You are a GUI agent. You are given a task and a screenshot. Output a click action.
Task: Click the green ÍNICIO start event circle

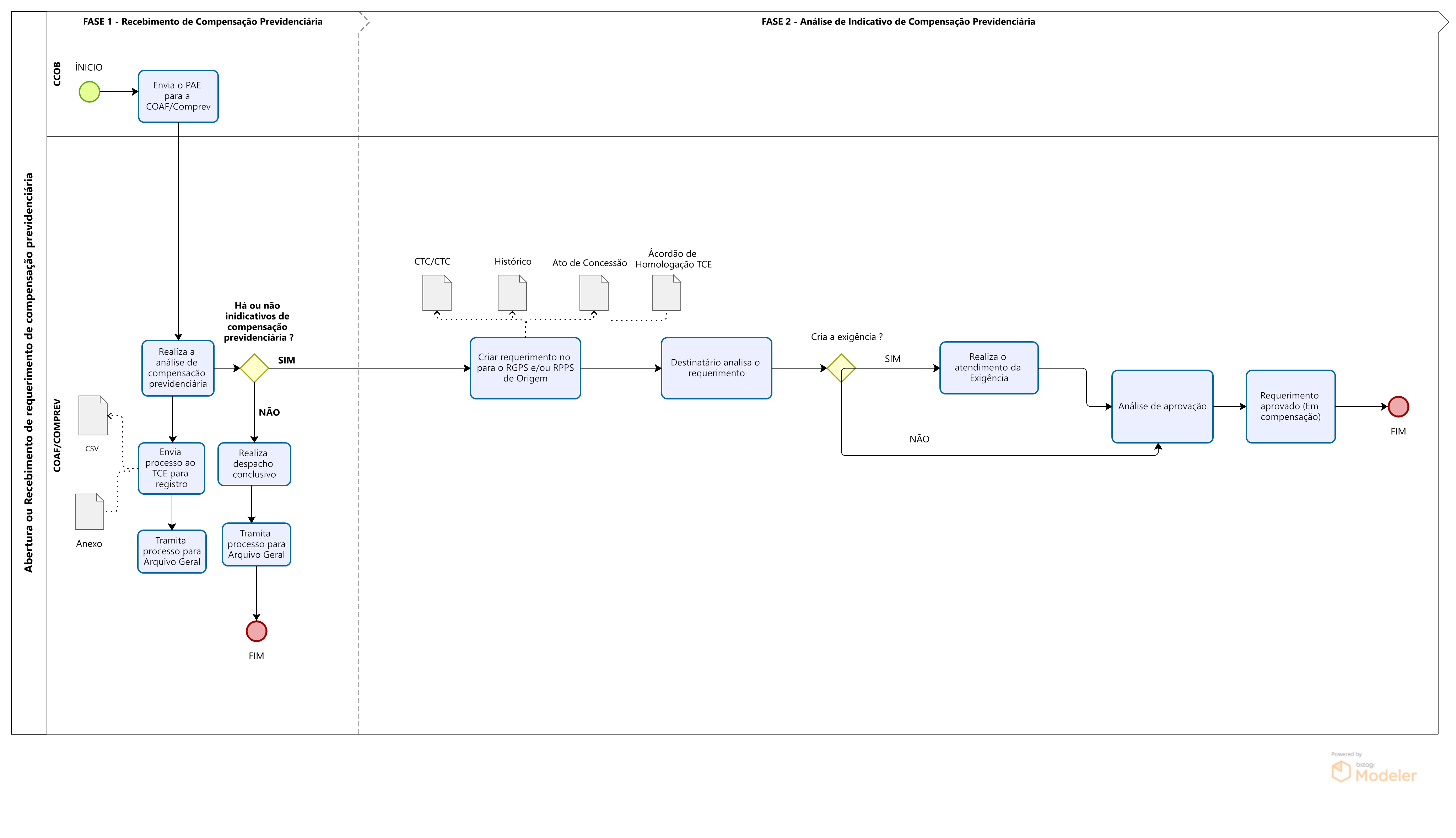click(89, 92)
